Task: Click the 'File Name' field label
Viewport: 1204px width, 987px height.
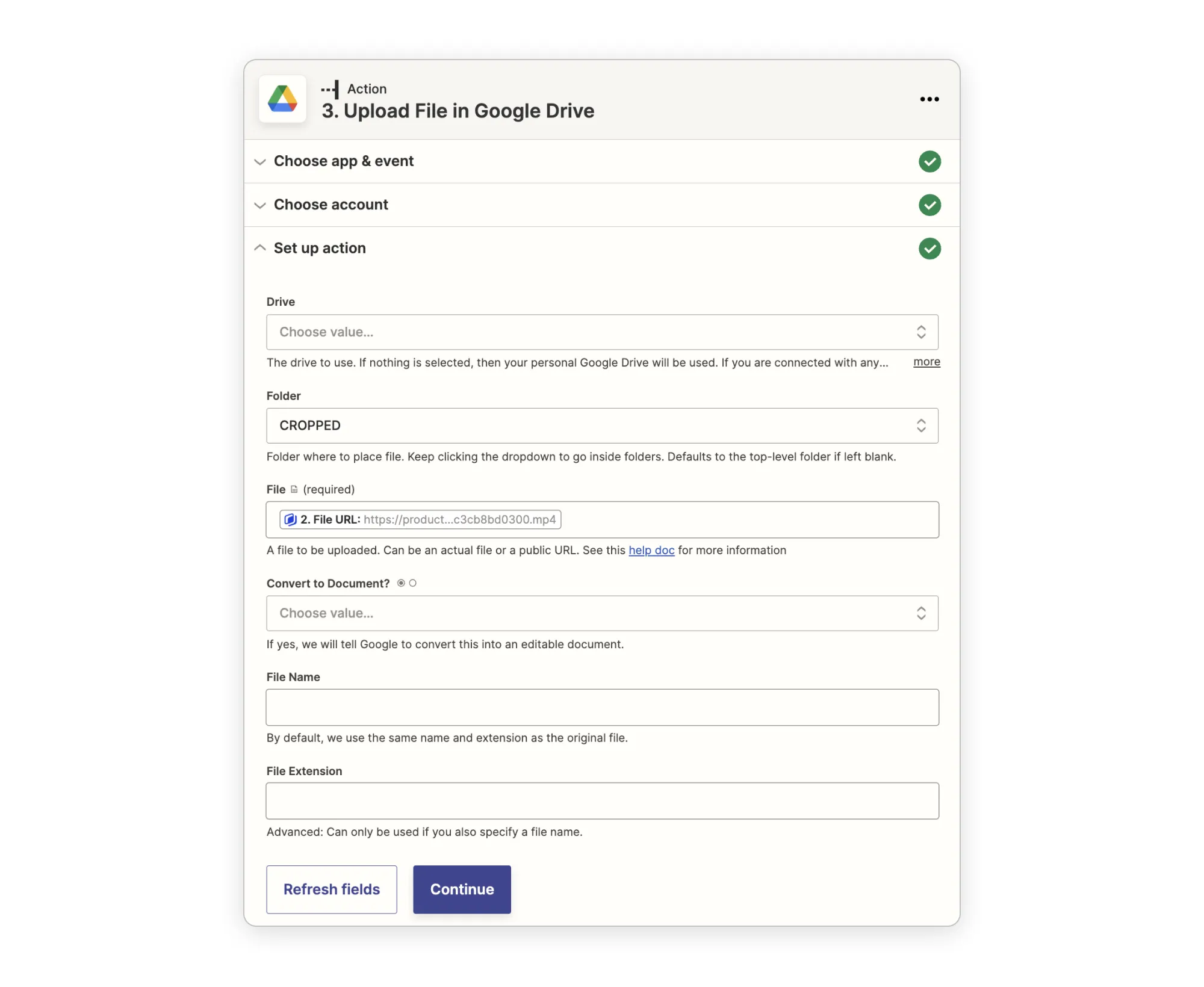Action: click(x=293, y=677)
